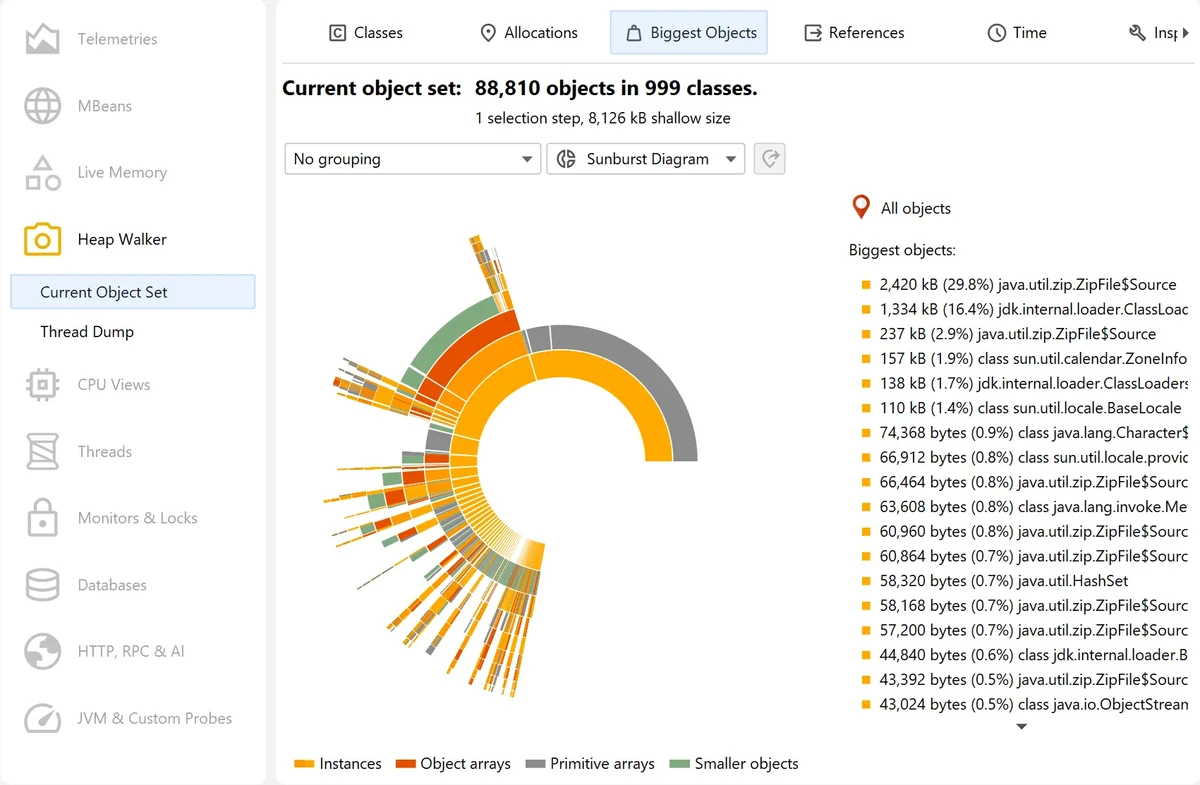
Task: Click the CPU Views chip icon
Action: [43, 384]
